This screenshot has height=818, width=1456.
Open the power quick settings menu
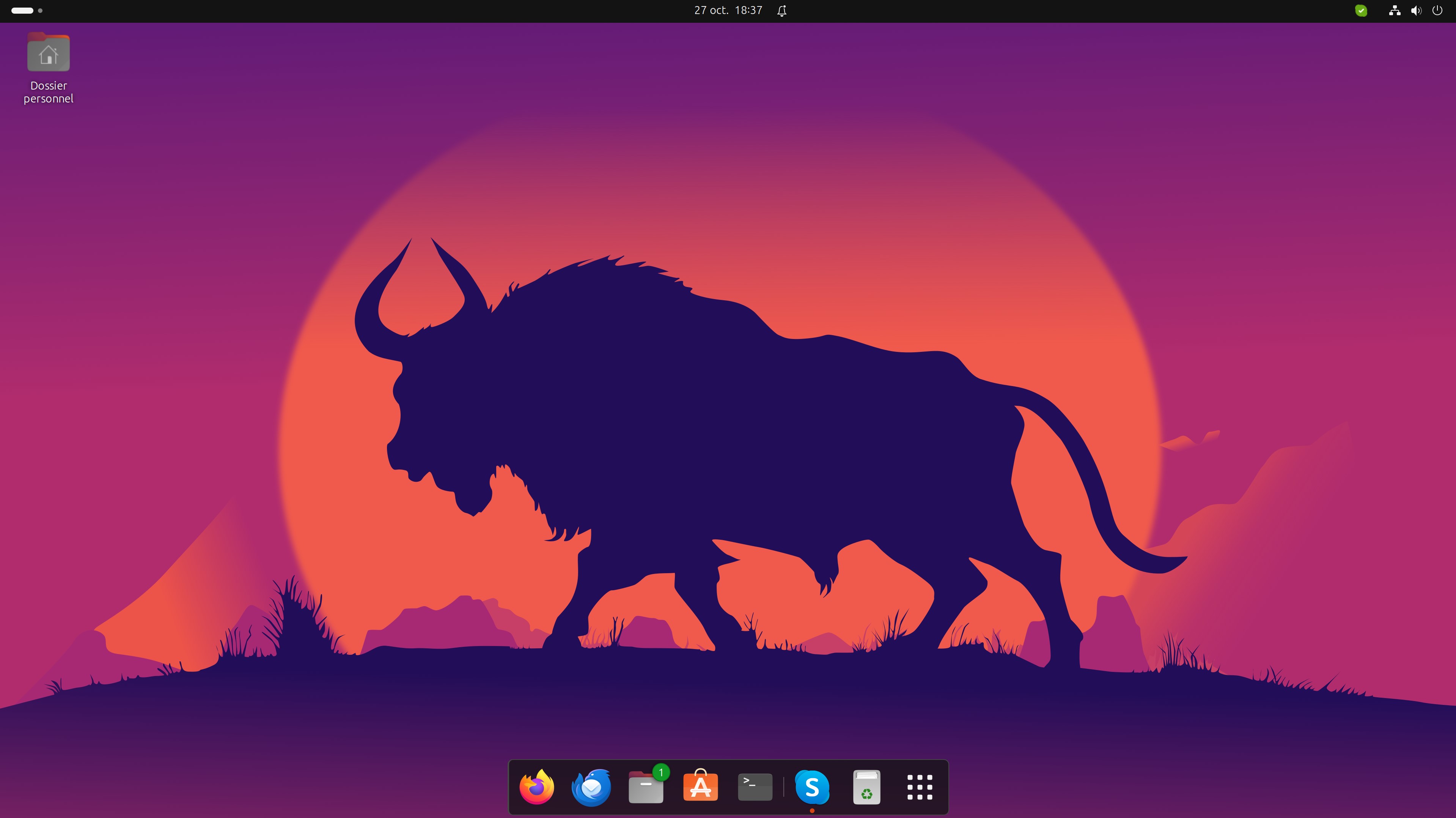point(1437,10)
